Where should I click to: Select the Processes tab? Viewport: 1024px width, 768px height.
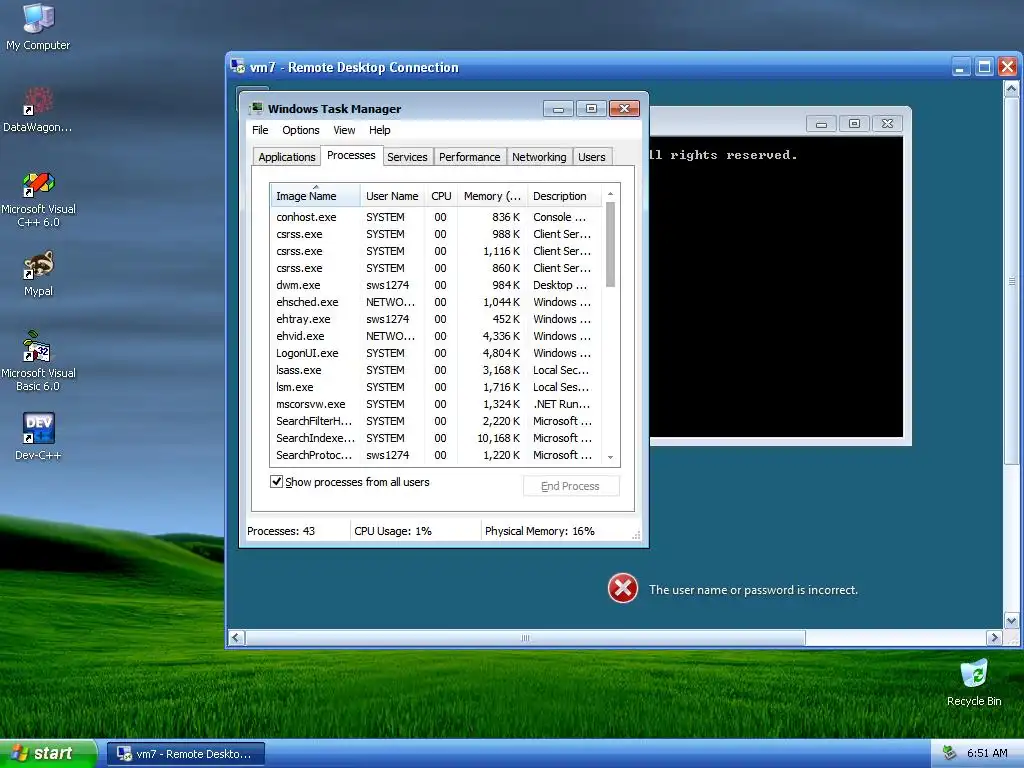click(351, 155)
